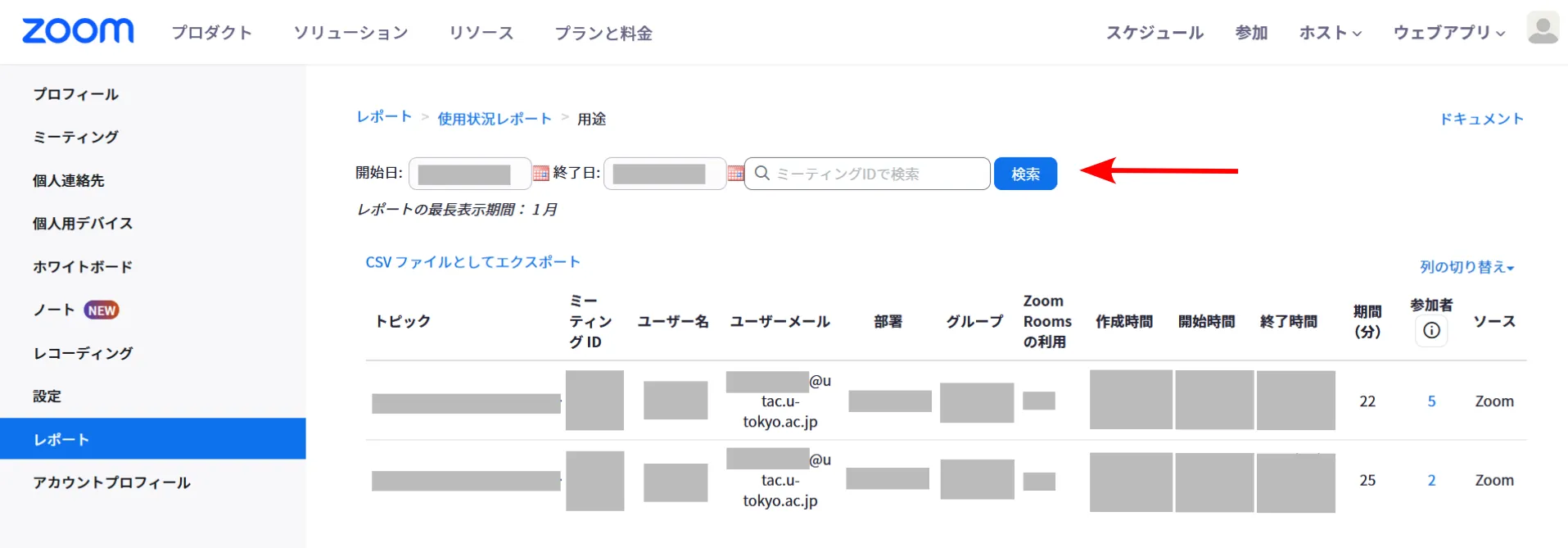
Task: Click 使用状況レポート breadcrumb link
Action: click(x=495, y=119)
